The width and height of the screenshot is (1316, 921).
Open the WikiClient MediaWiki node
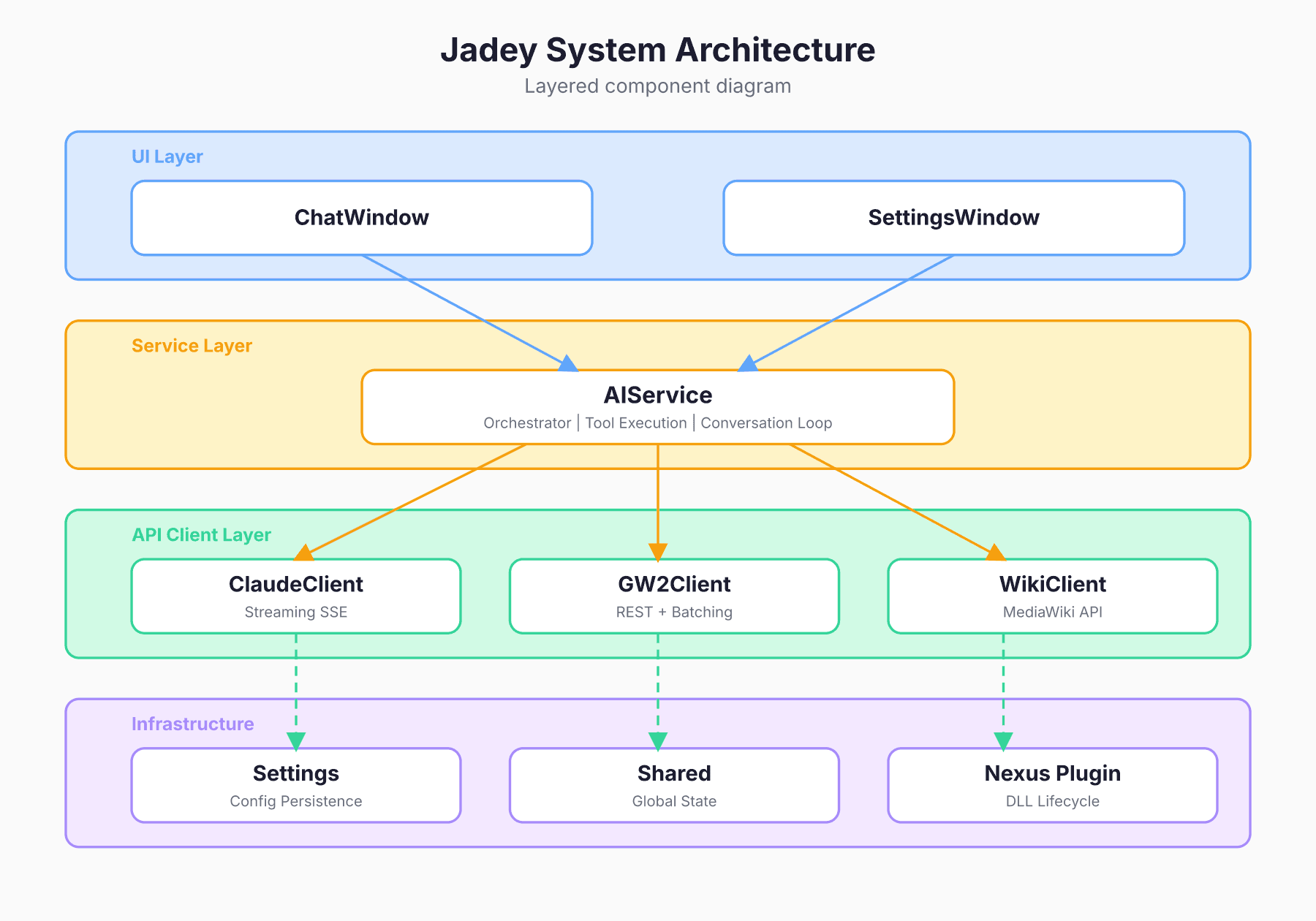pyautogui.click(x=1052, y=596)
